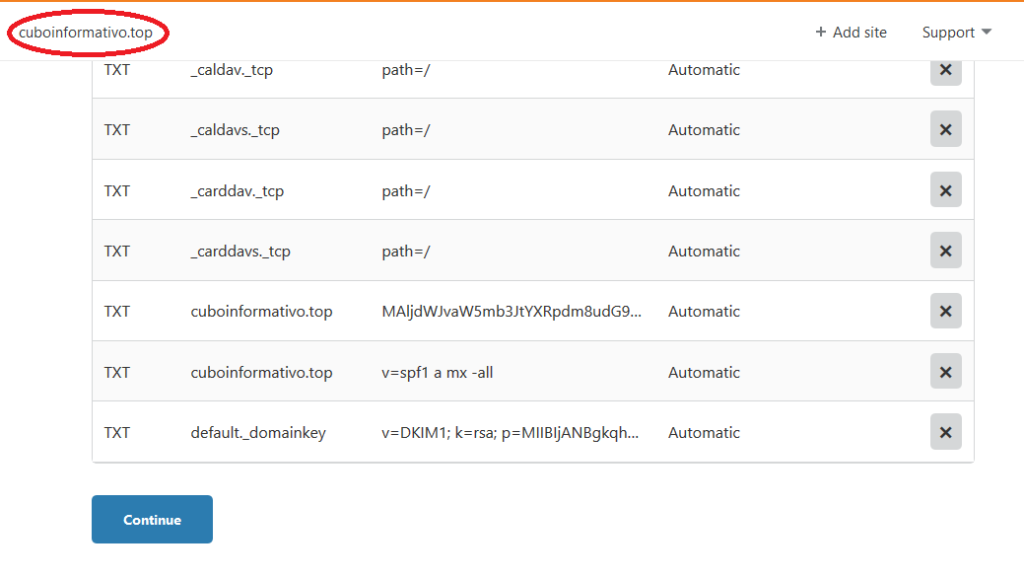Viewport: 1024px width, 578px height.
Task: Delete the default._domainkey DKIM record
Action: coord(945,432)
